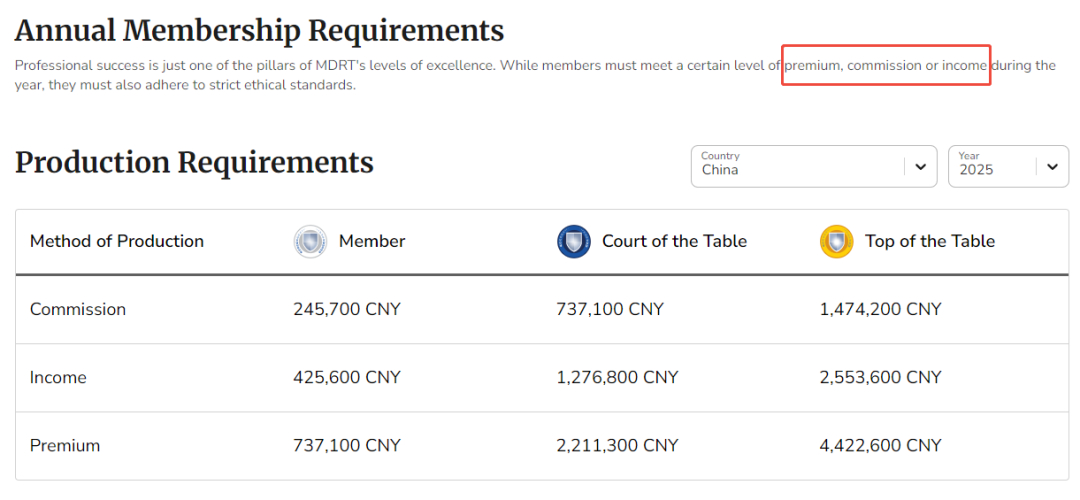Click the 425,600 CNY cell
Image resolution: width=1080 pixels, height=500 pixels.
[x=346, y=377]
